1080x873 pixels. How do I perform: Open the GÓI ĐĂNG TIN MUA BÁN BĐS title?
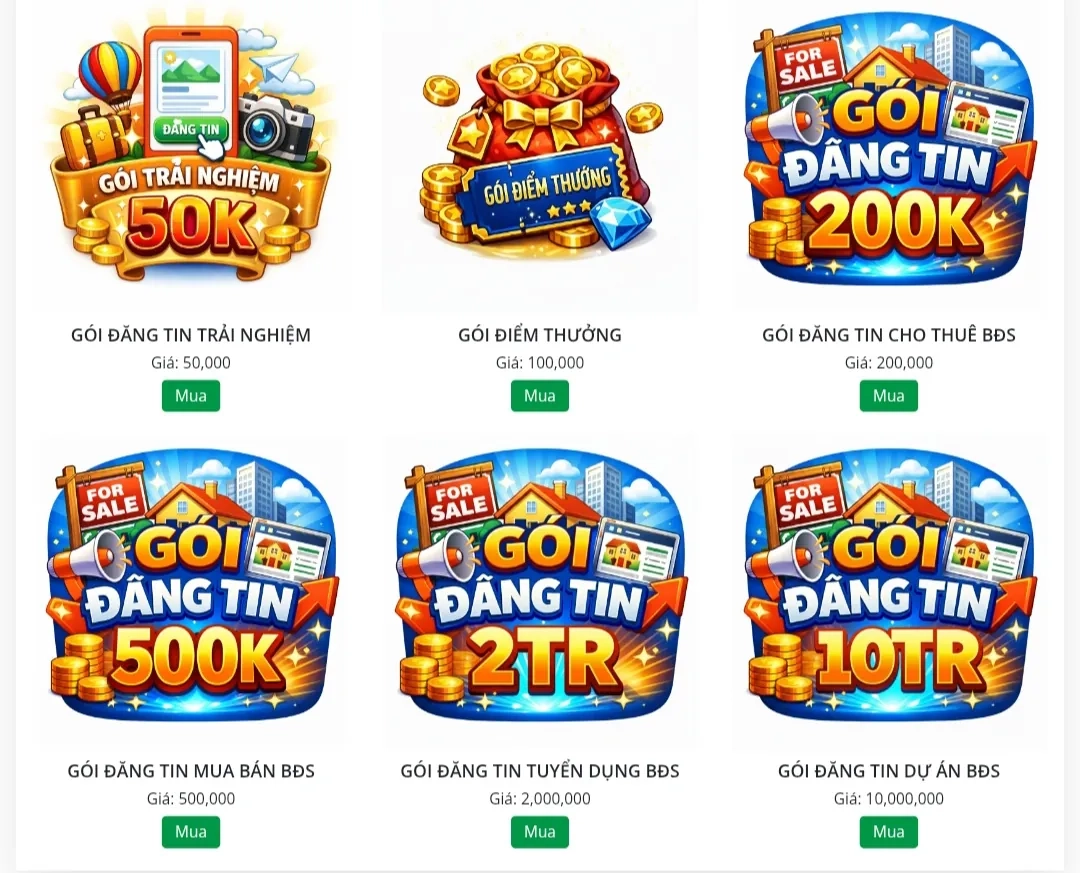click(x=191, y=770)
